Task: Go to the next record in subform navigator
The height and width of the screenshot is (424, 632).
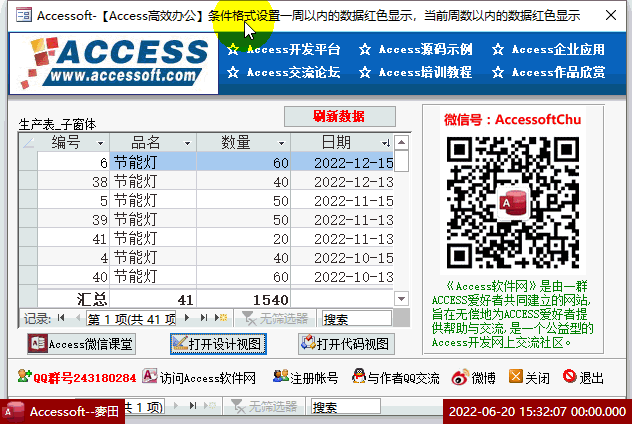Action: (x=187, y=318)
